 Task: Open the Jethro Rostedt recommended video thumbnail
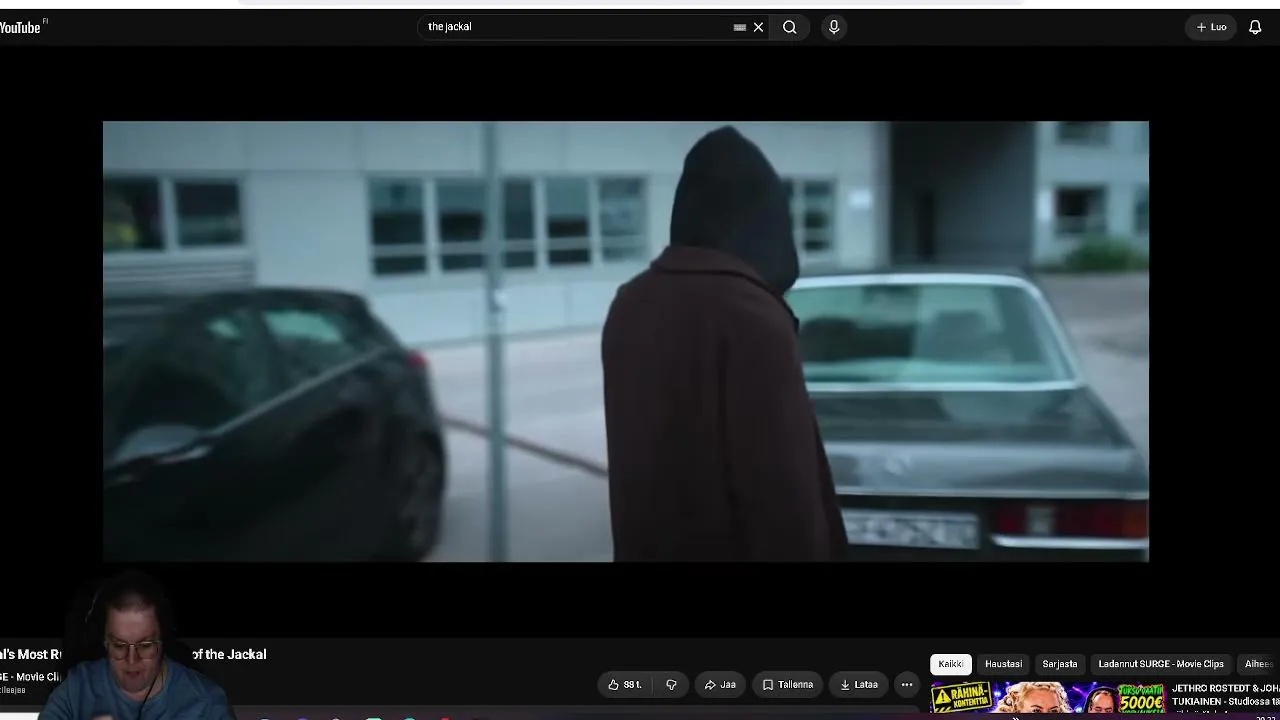tap(1048, 698)
